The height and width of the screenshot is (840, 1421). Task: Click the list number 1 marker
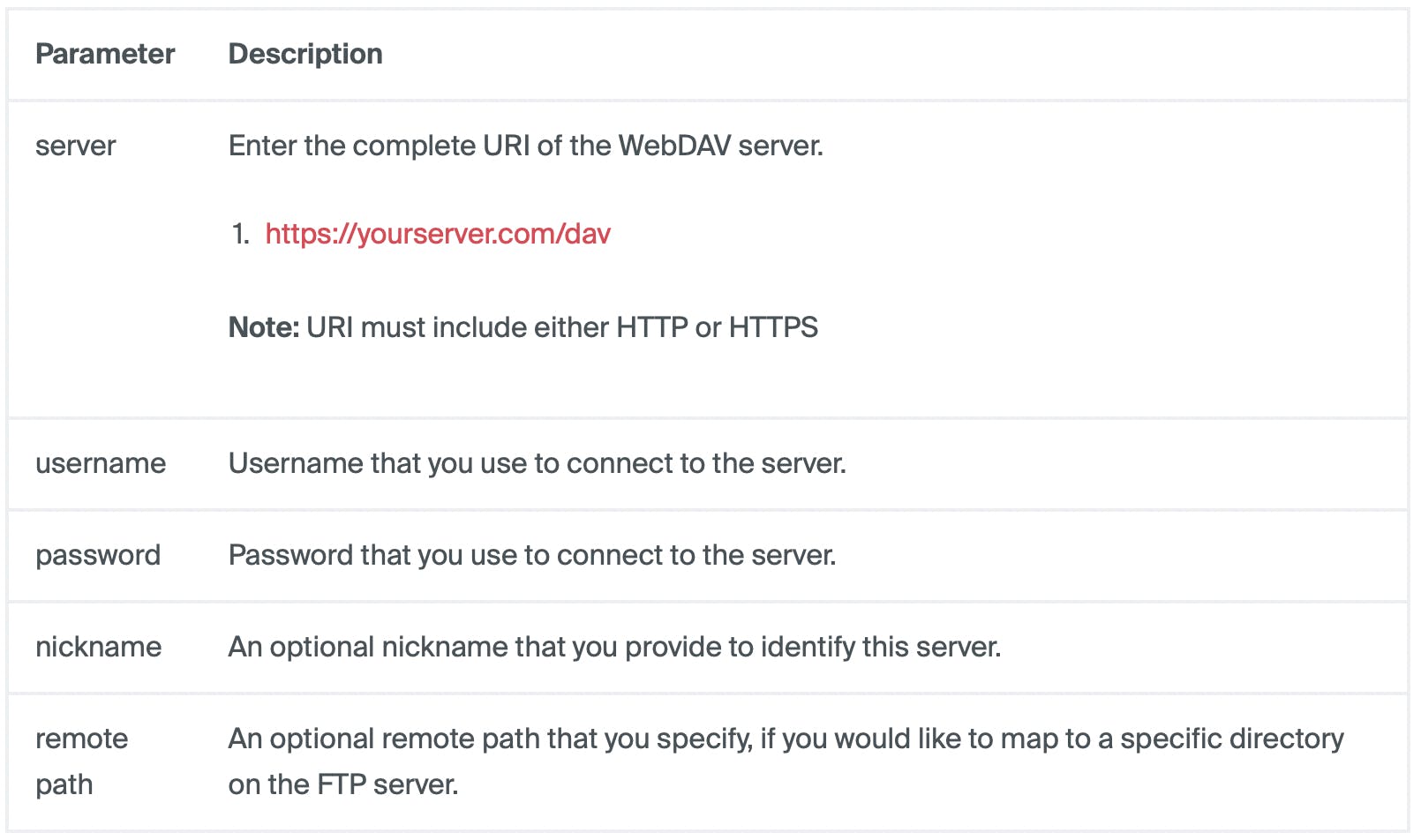point(241,234)
